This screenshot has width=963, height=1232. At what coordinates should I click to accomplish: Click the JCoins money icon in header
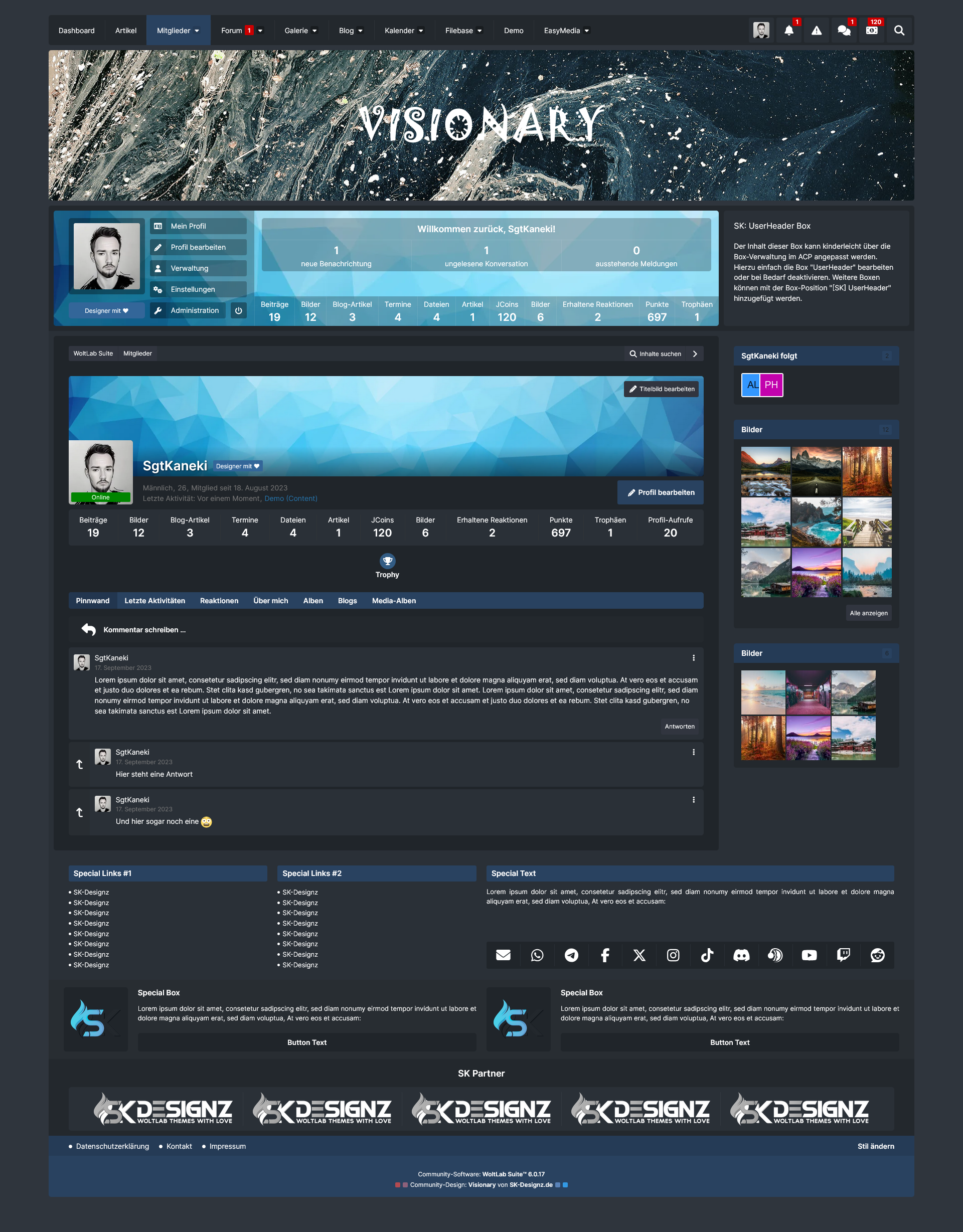pos(872,31)
